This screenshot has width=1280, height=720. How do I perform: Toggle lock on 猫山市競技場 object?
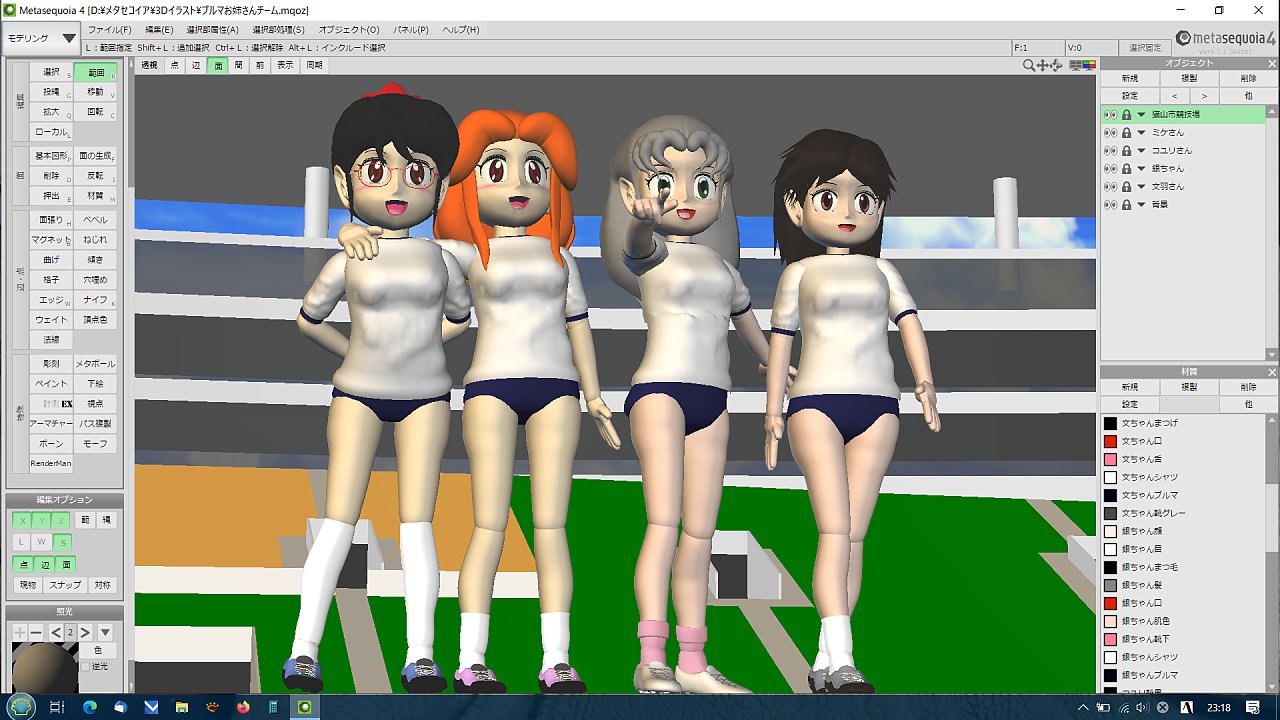1126,115
